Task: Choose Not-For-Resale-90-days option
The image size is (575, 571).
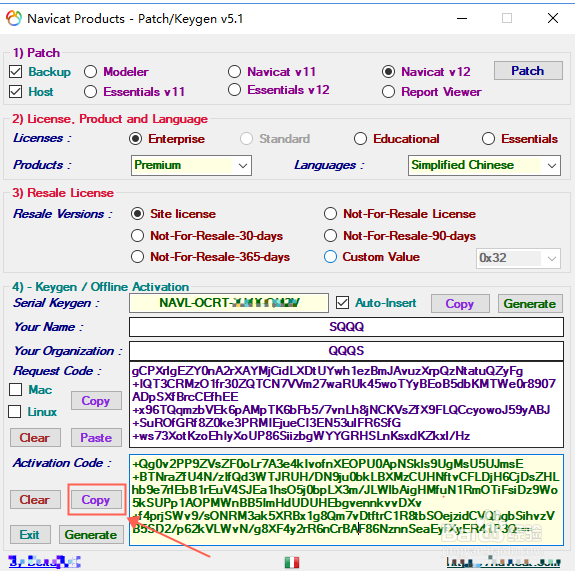Action: pyautogui.click(x=330, y=236)
